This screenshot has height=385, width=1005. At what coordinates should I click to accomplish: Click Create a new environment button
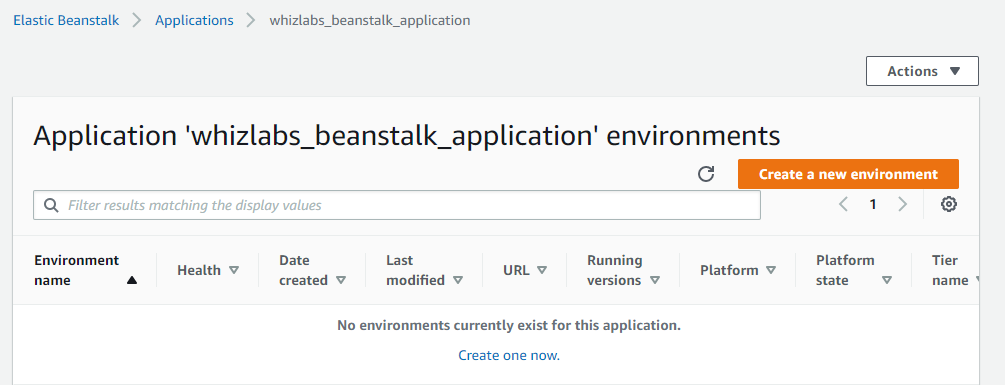coord(848,174)
